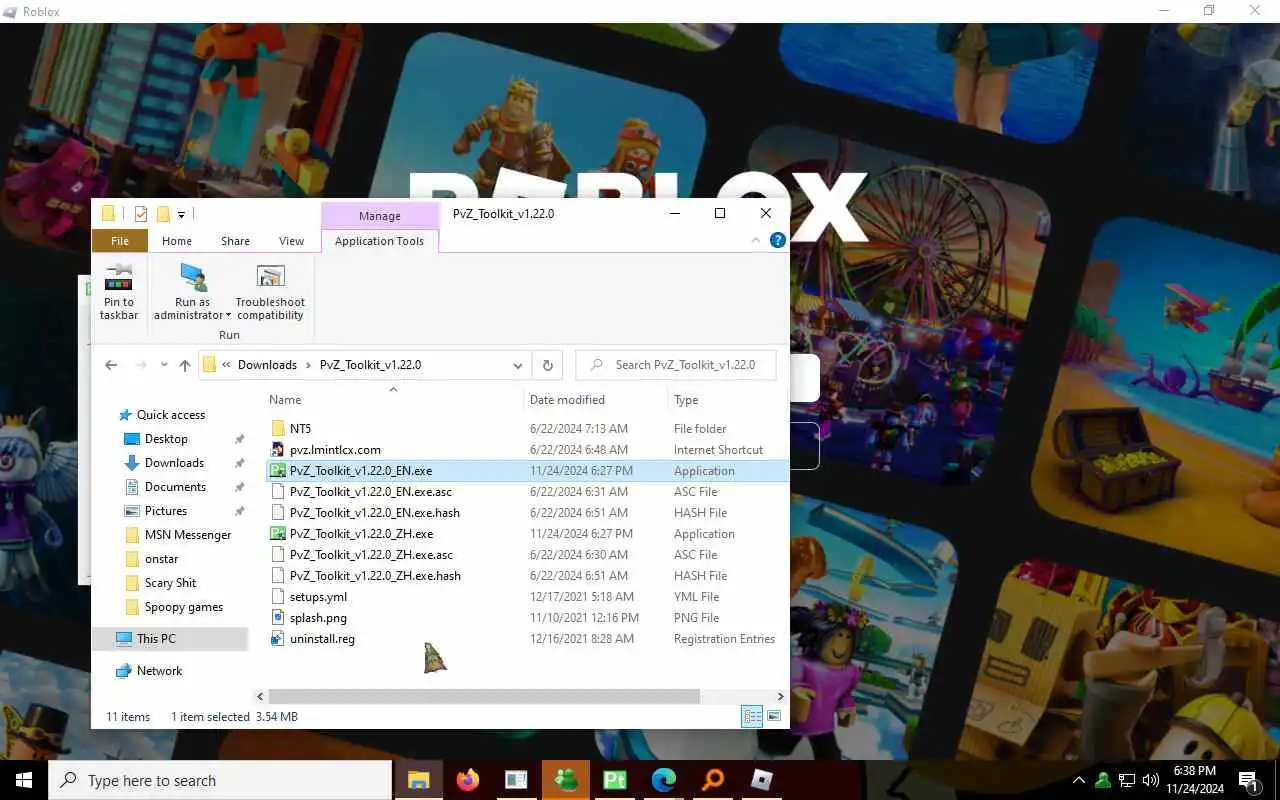Image resolution: width=1280 pixels, height=800 pixels.
Task: Open the MSN Messenger folder
Action: tap(188, 535)
